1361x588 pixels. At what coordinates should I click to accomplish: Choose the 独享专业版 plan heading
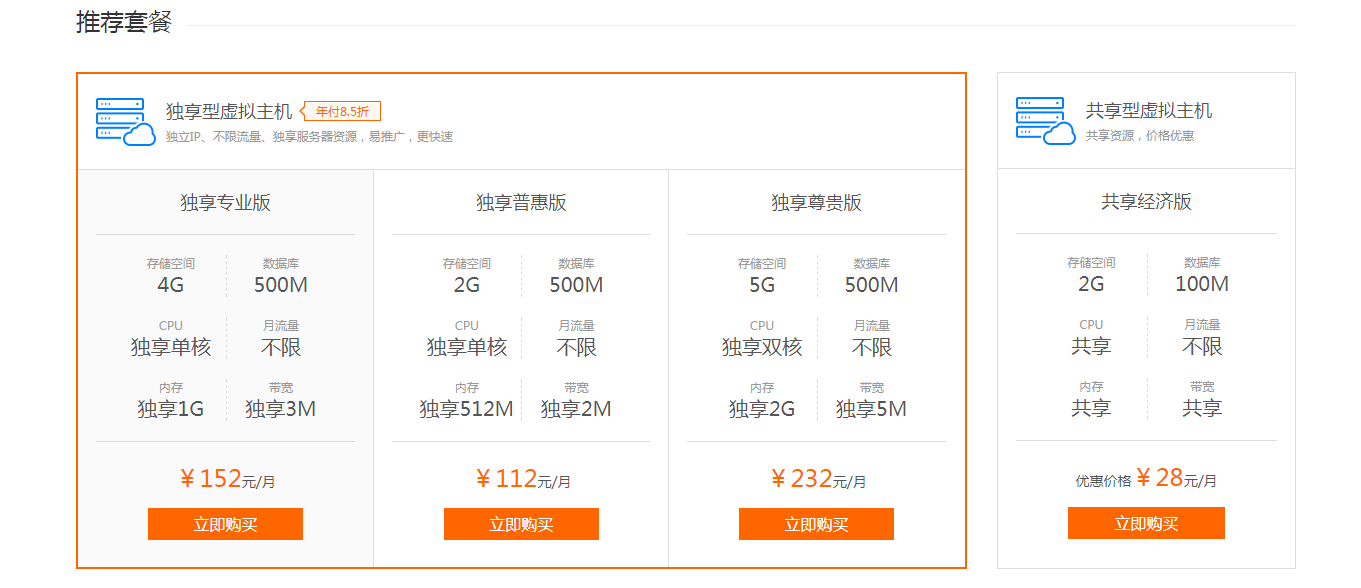tap(225, 203)
